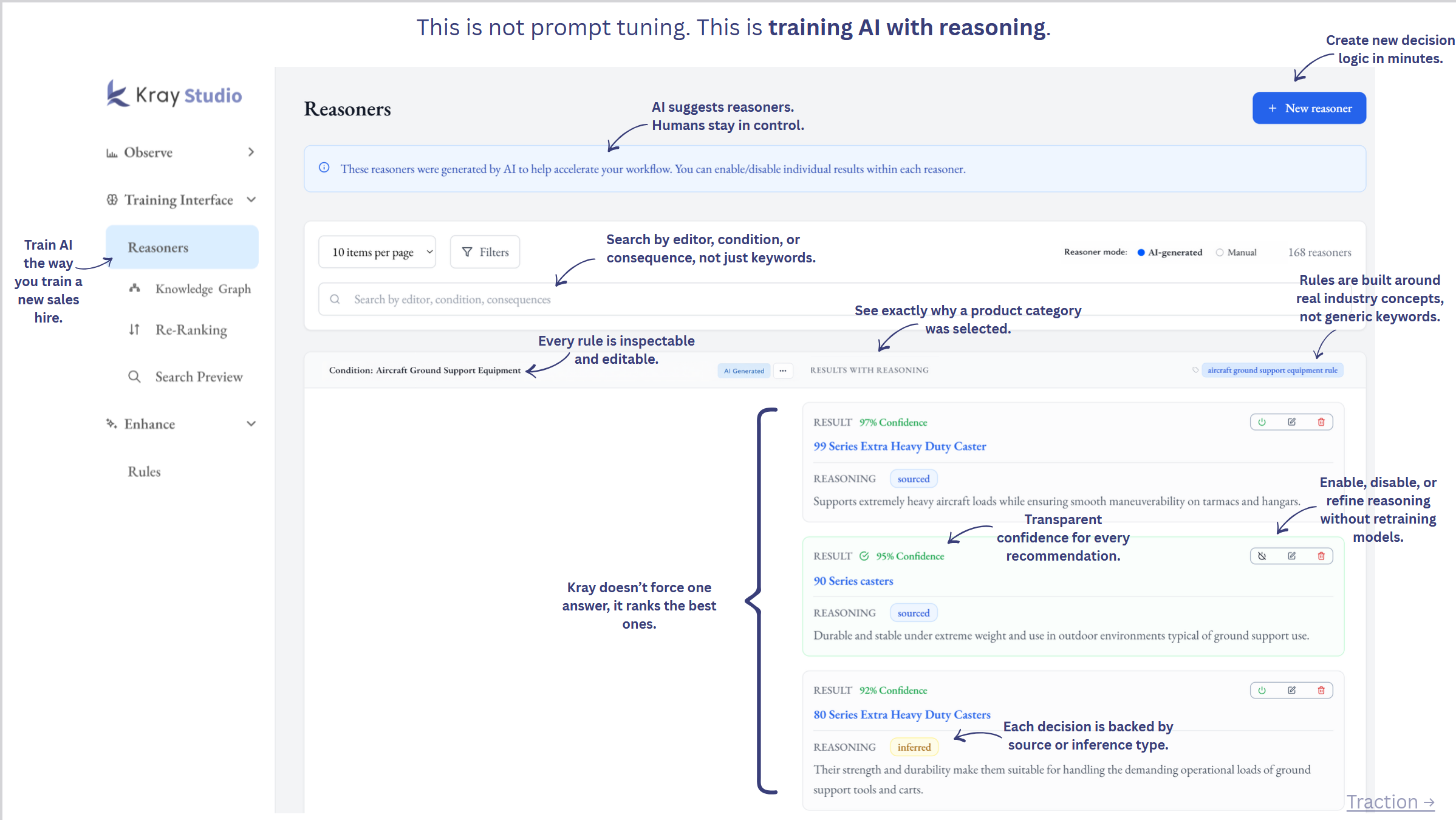Click the New reasoner button
1456x820 pixels.
click(1308, 108)
